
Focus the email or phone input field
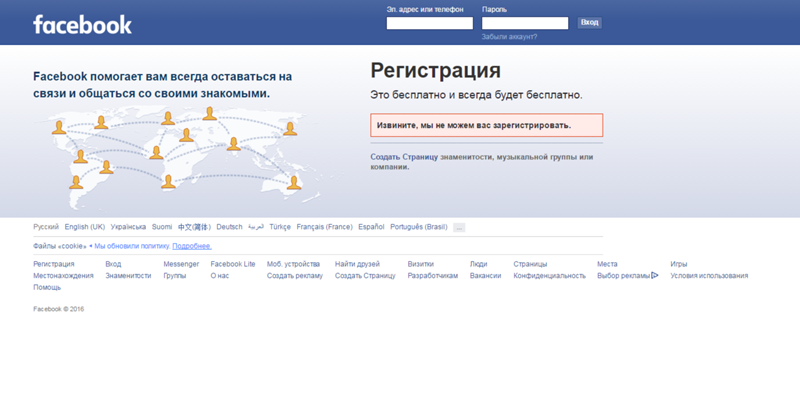click(x=430, y=23)
